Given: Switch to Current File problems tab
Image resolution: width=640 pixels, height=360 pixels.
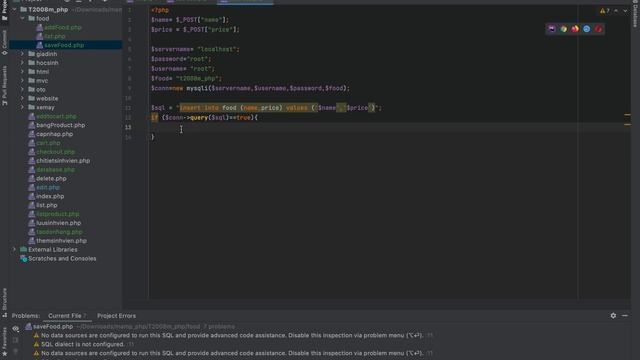Looking at the screenshot, I should tap(67, 316).
